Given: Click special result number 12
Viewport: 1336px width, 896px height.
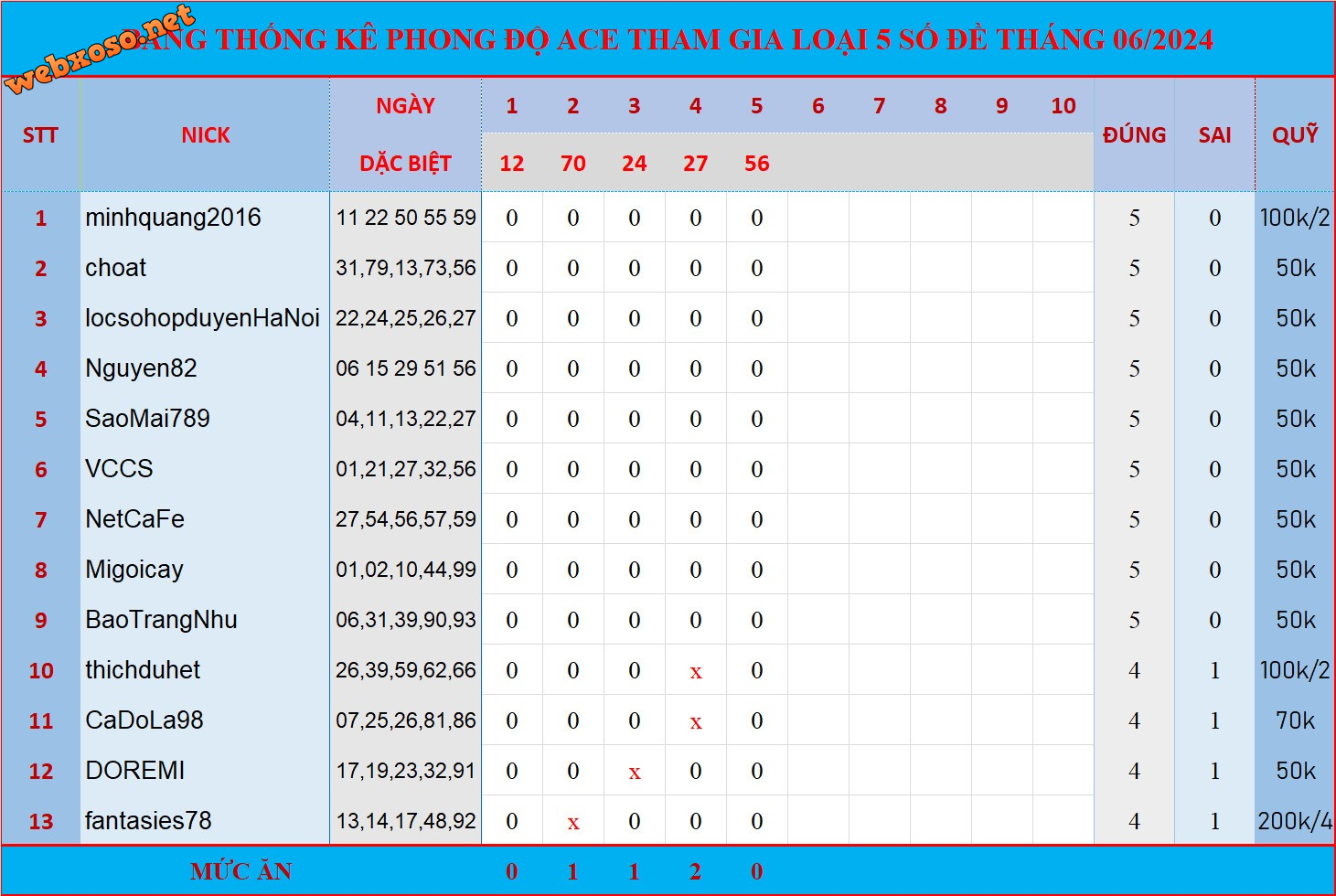Looking at the screenshot, I should click(x=512, y=164).
